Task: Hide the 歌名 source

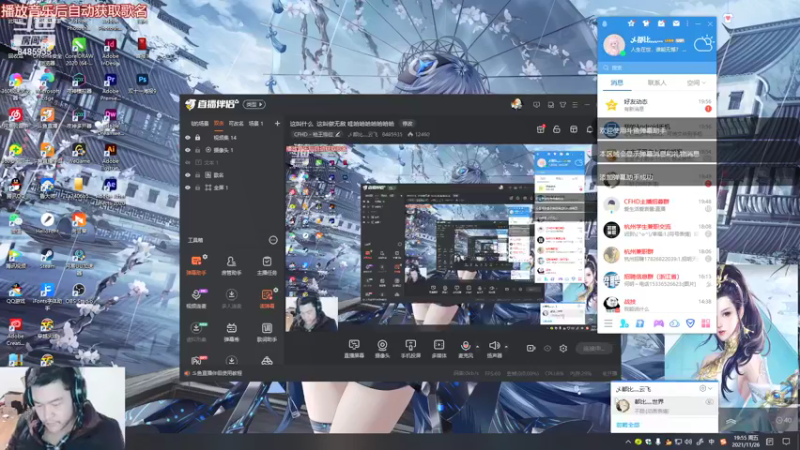Action: pos(188,175)
